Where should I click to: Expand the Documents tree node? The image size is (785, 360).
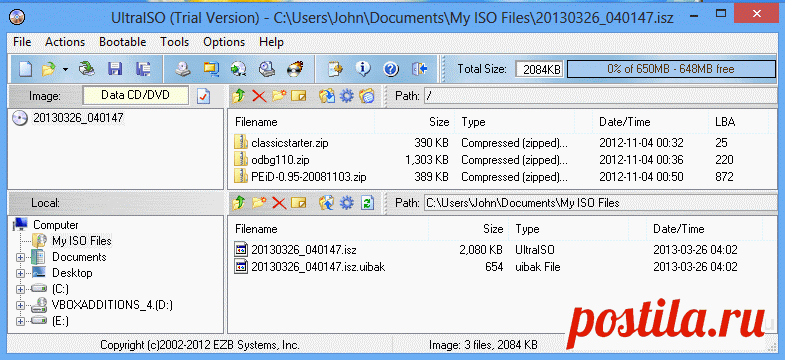pyautogui.click(x=21, y=257)
